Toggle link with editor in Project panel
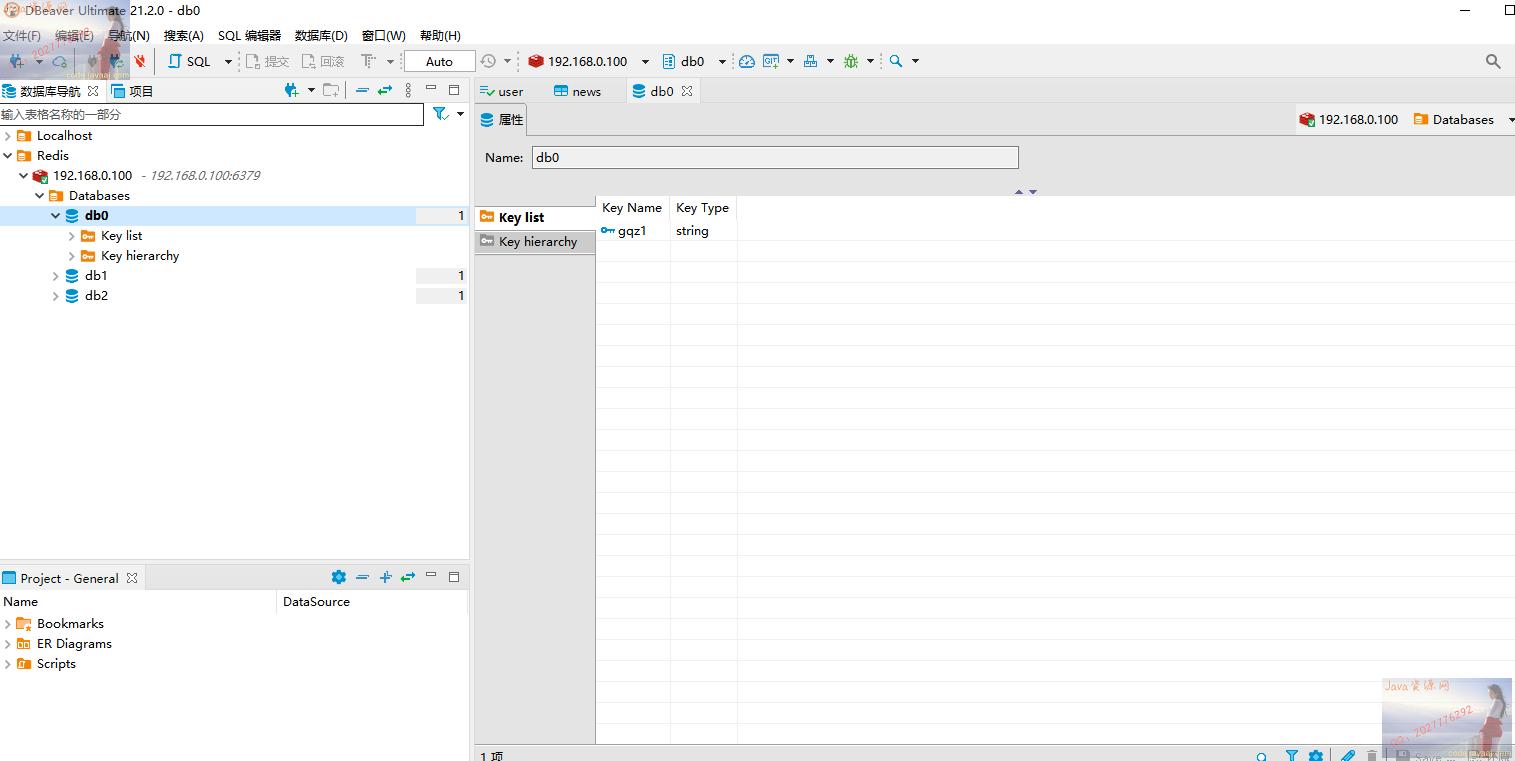Viewport: 1515px width, 761px height. 408,577
